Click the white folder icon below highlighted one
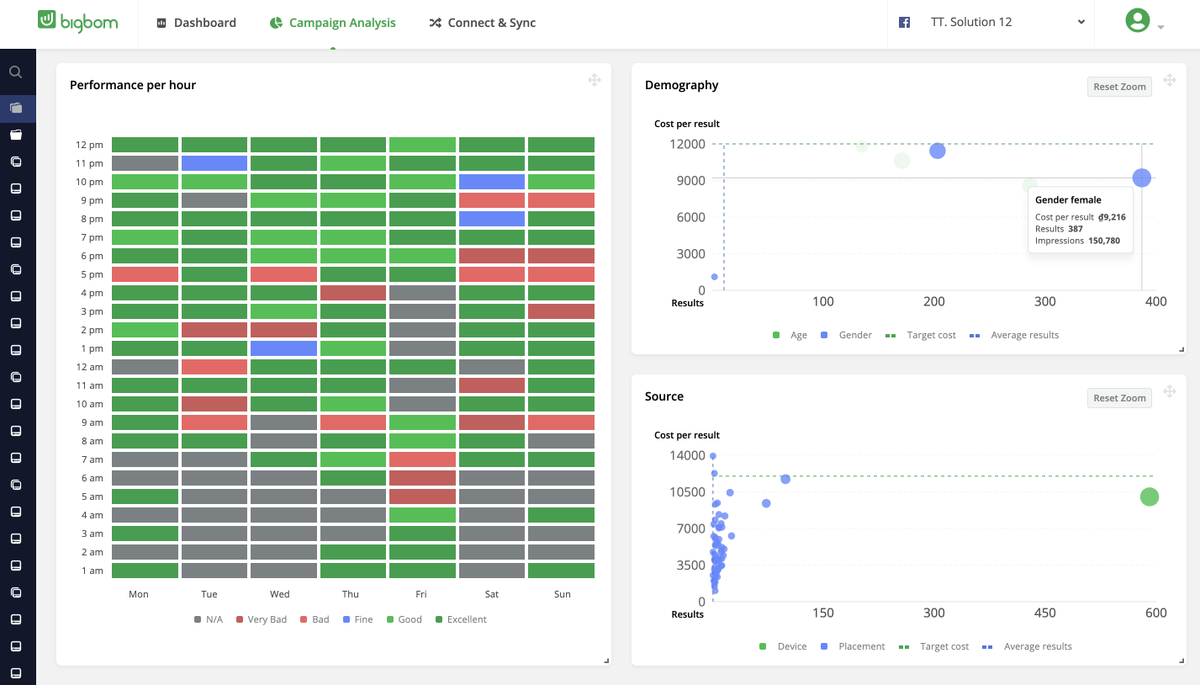1200x685 pixels. click(x=16, y=134)
